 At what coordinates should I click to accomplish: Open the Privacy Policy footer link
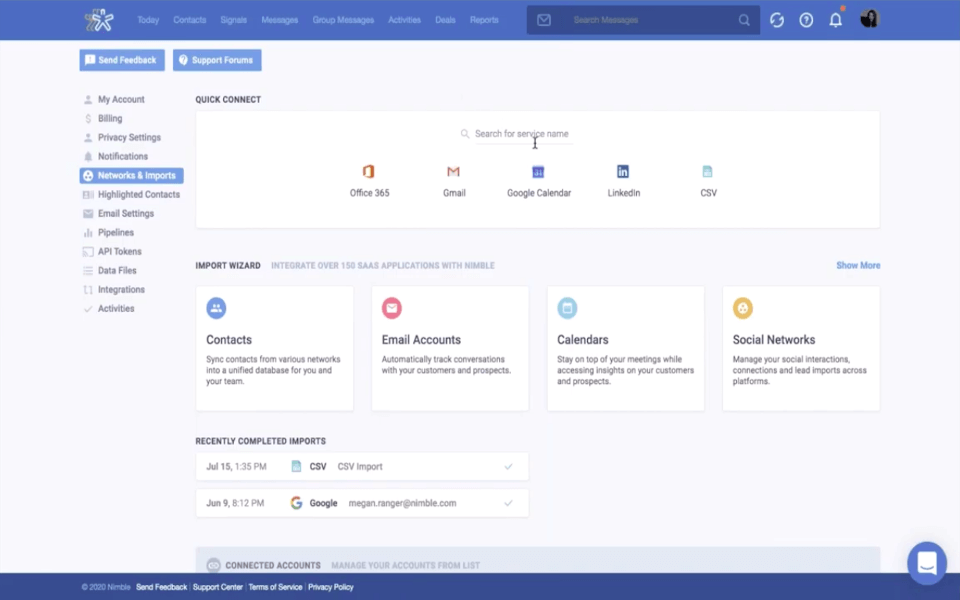coord(331,587)
